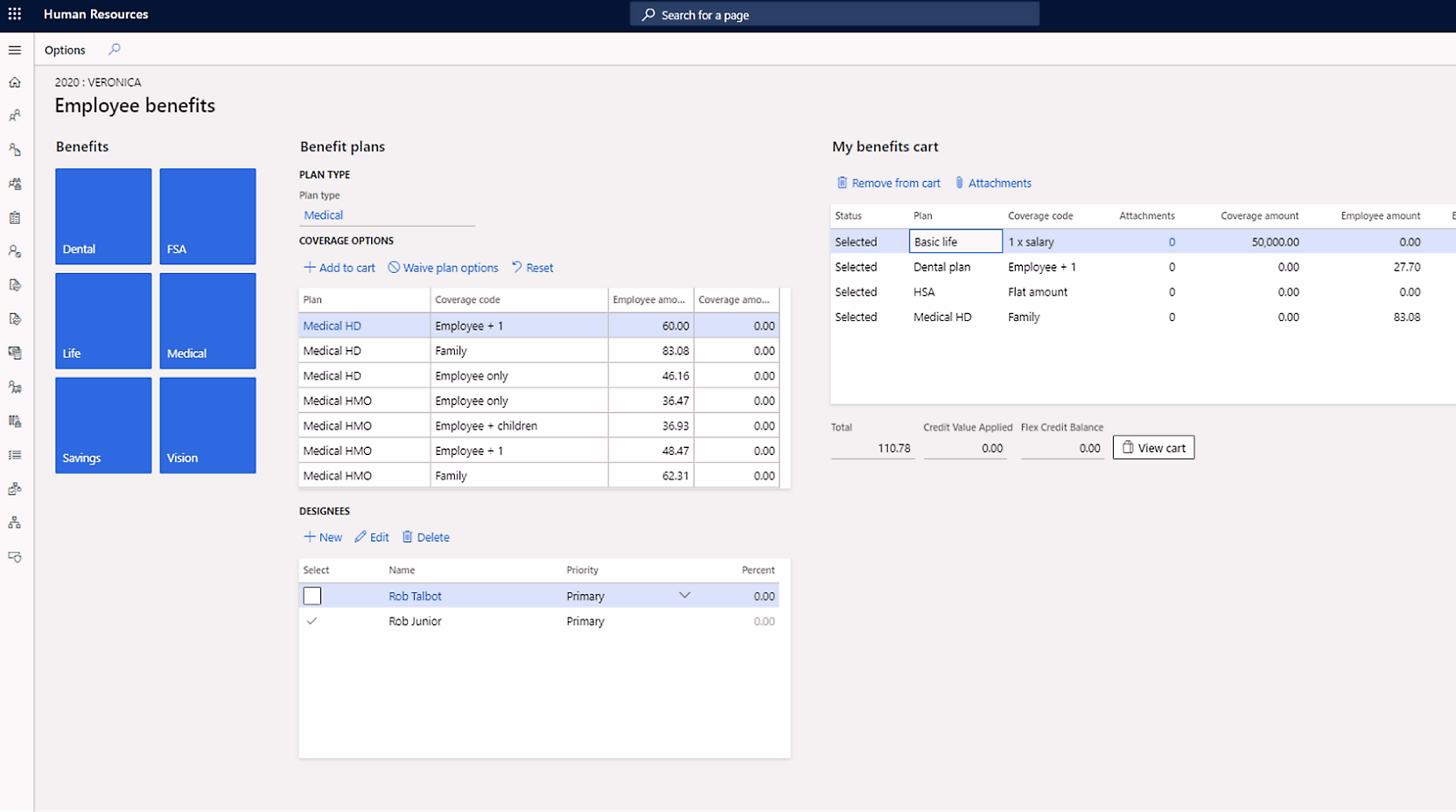
Task: Open the Options menu
Action: (x=65, y=50)
